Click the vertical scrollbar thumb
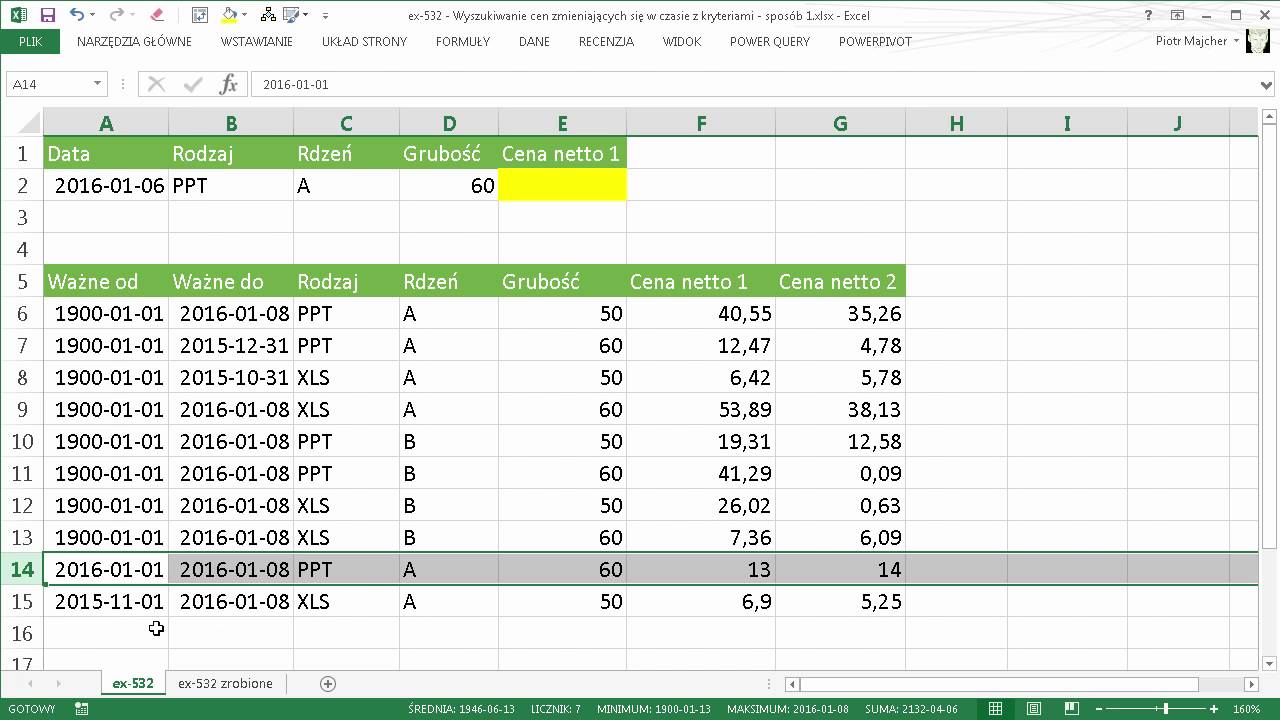1280x720 pixels. [1269, 336]
